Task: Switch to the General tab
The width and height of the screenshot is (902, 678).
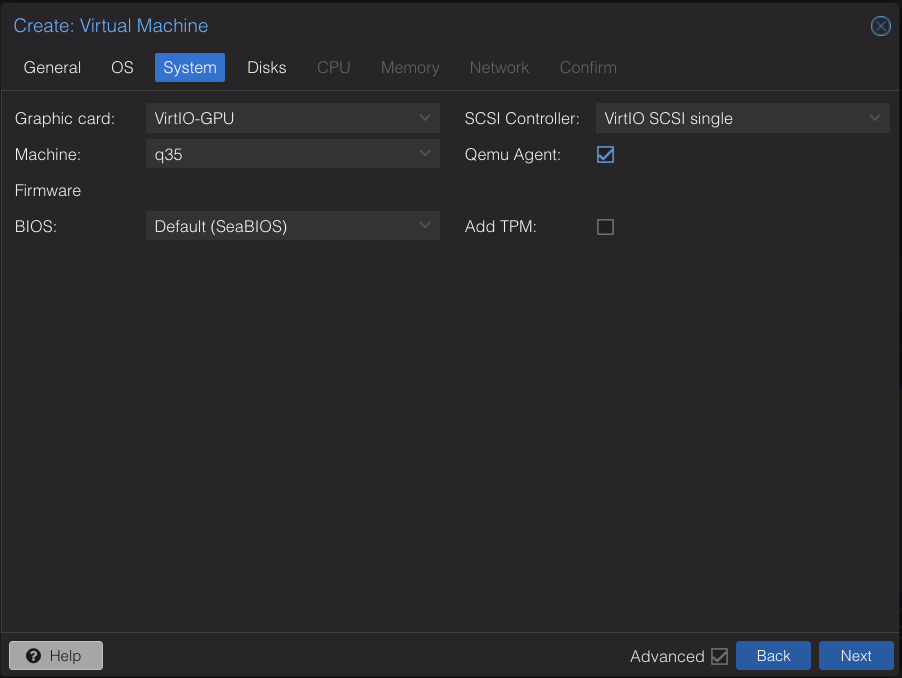Action: (x=52, y=67)
